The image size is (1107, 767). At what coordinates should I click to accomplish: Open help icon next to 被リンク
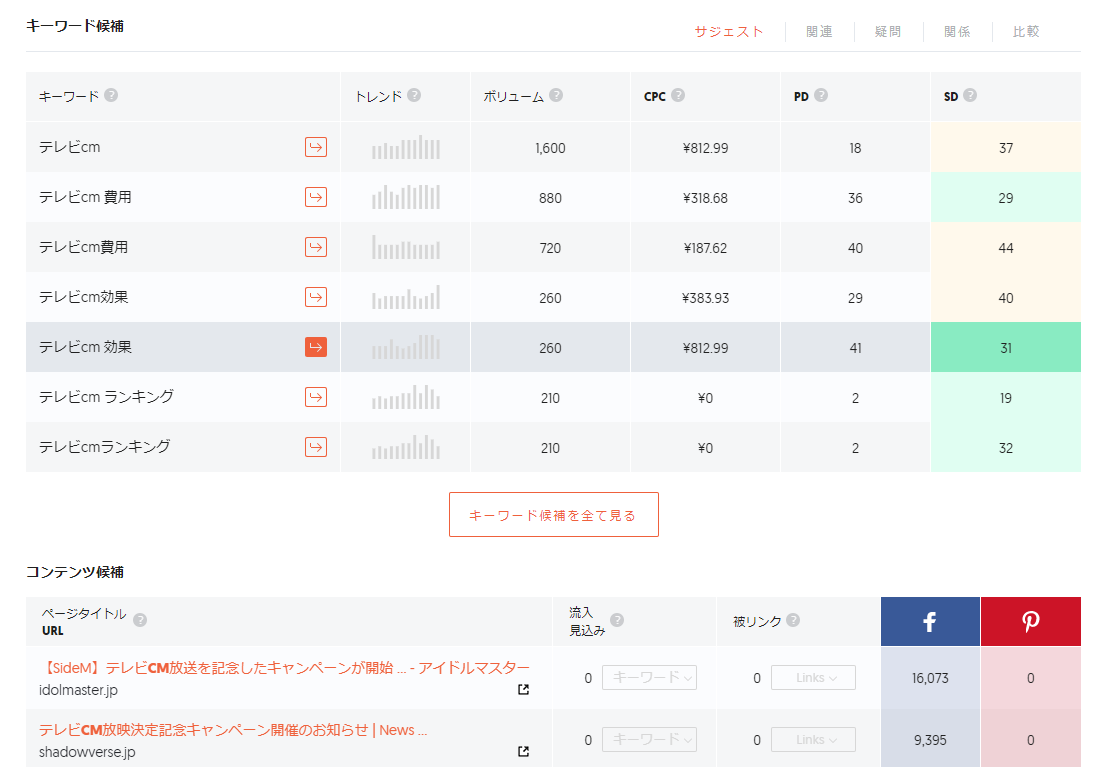793,620
